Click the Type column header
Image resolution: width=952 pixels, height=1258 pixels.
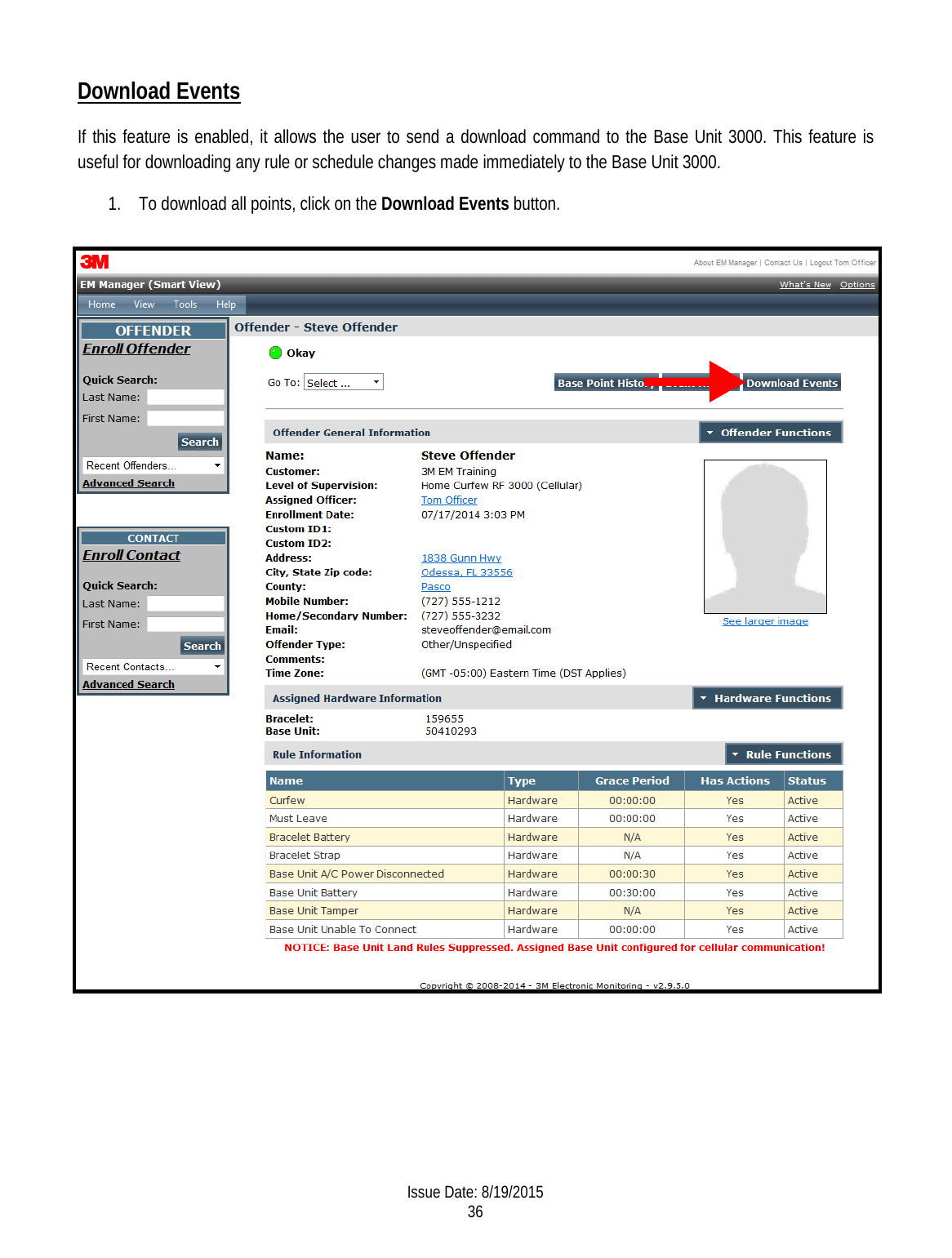[x=541, y=780]
